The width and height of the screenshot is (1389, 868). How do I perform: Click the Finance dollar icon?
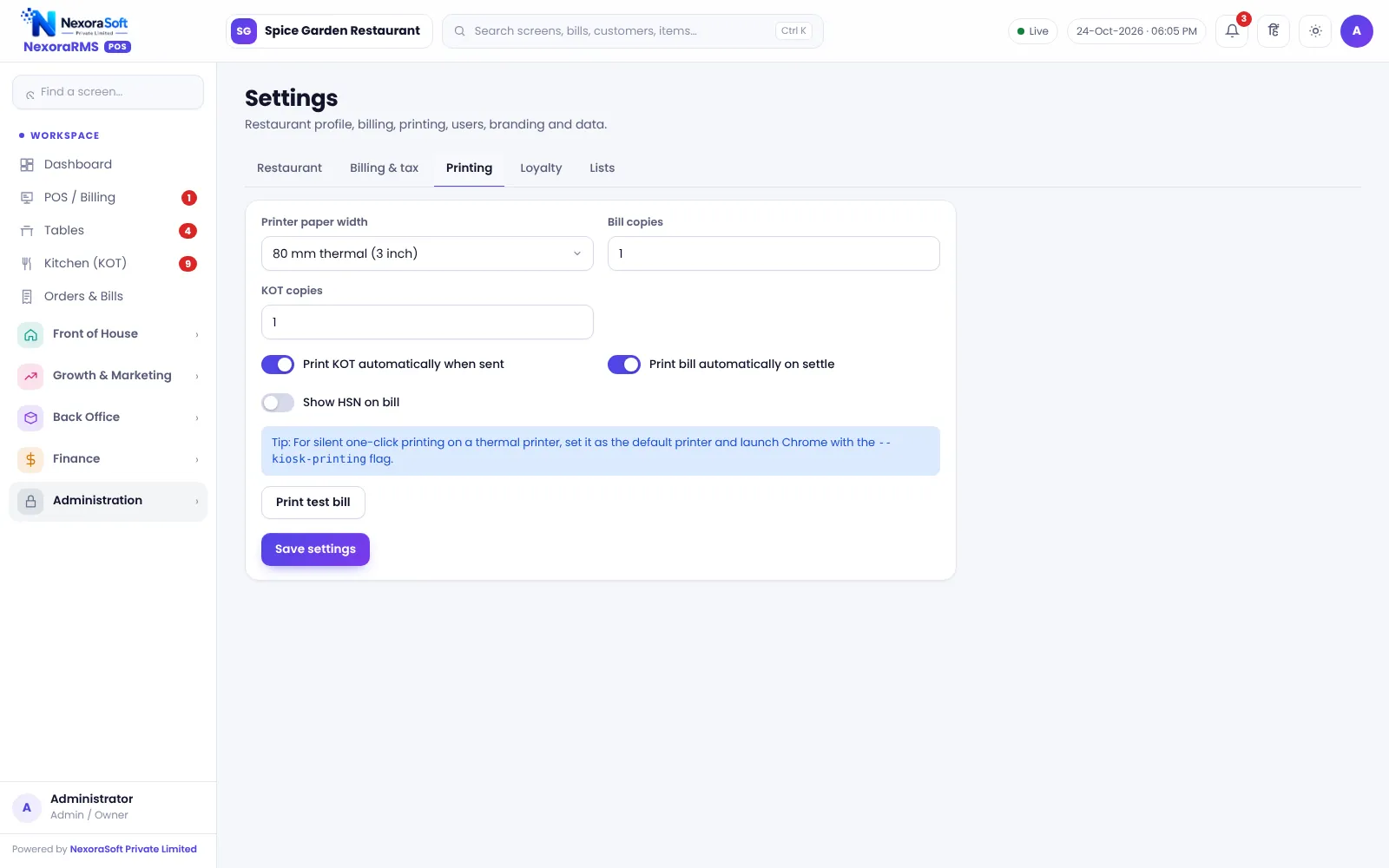point(30,459)
